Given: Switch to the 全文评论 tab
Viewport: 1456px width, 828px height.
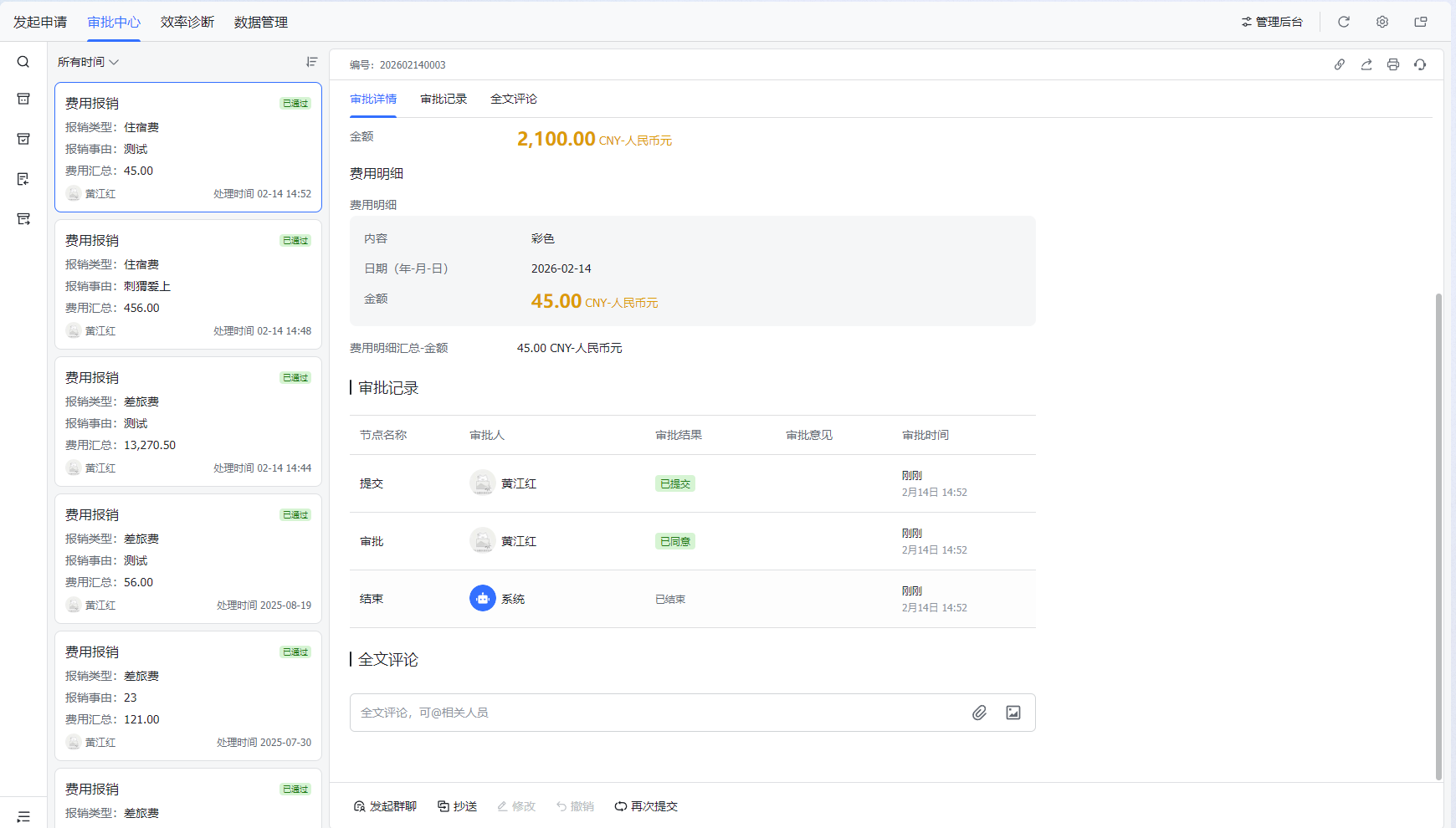Looking at the screenshot, I should pos(514,99).
